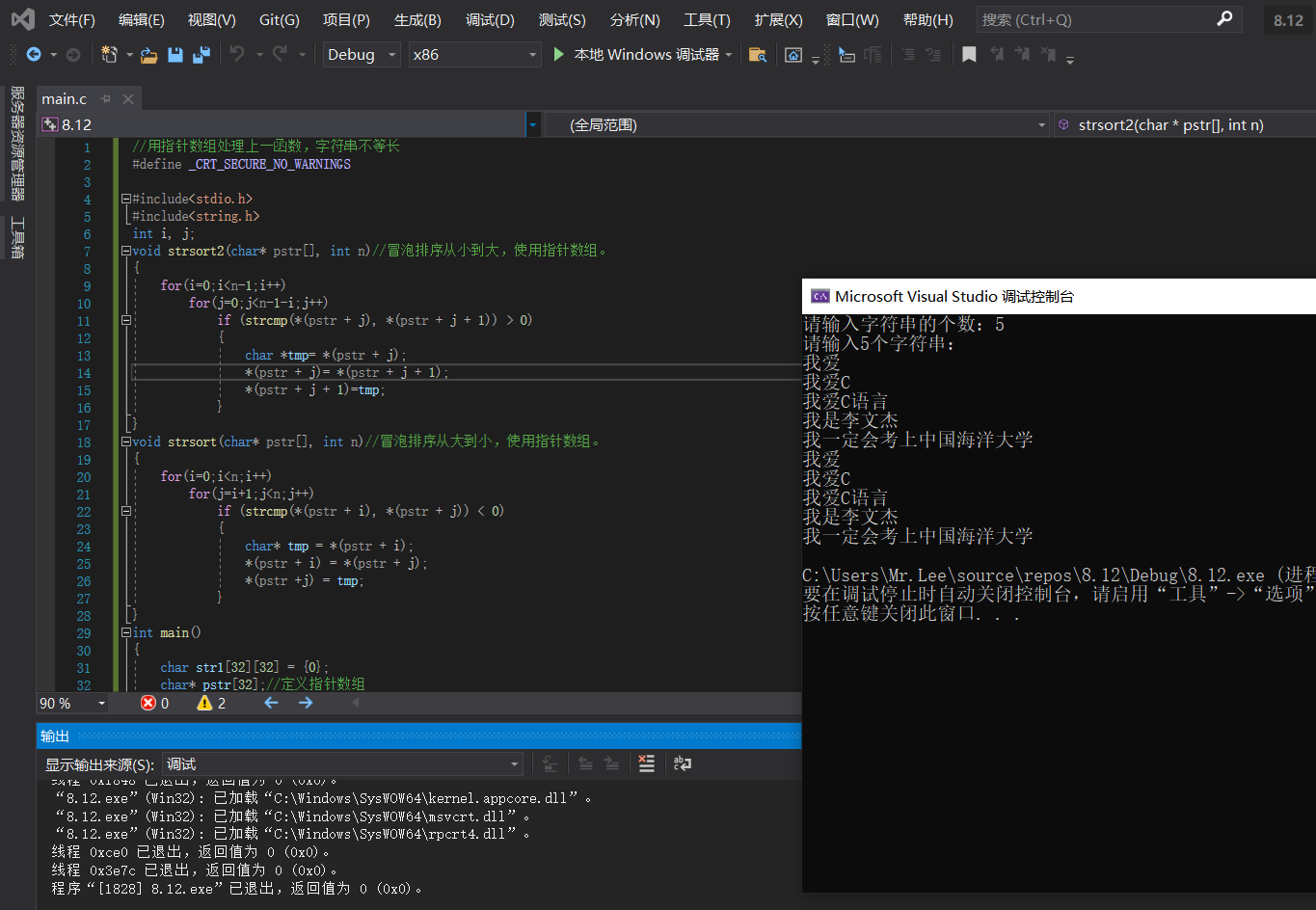The image size is (1316, 910).
Task: Click the clear all bookmarks icon
Action: [x=1048, y=55]
